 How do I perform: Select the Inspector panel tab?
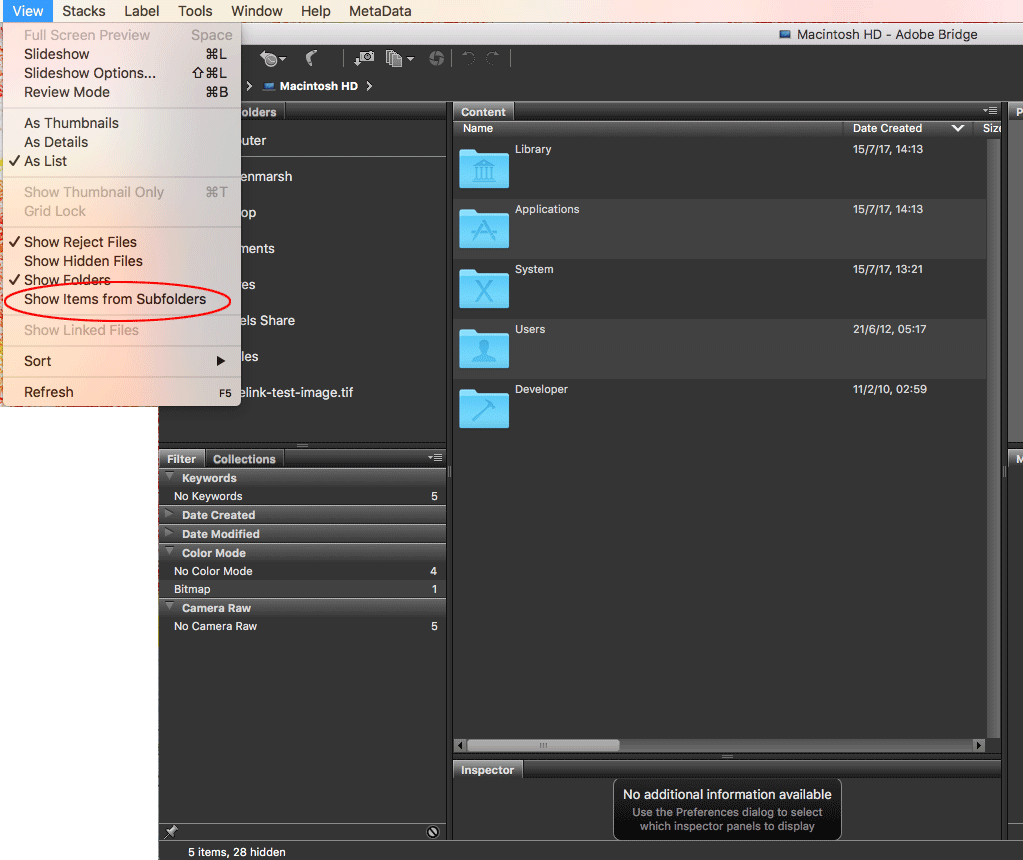coord(487,770)
